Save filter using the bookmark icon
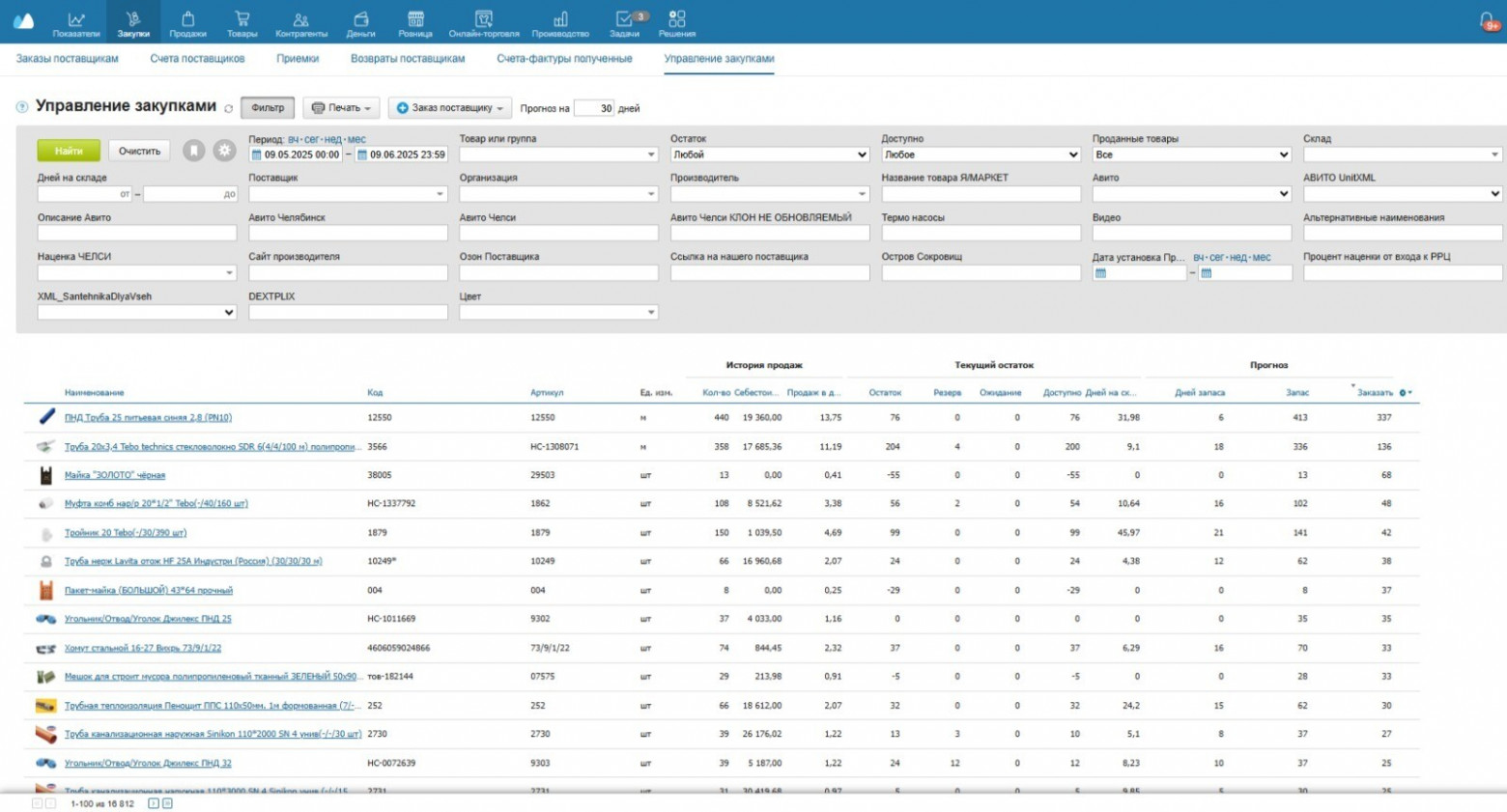 pyautogui.click(x=194, y=151)
